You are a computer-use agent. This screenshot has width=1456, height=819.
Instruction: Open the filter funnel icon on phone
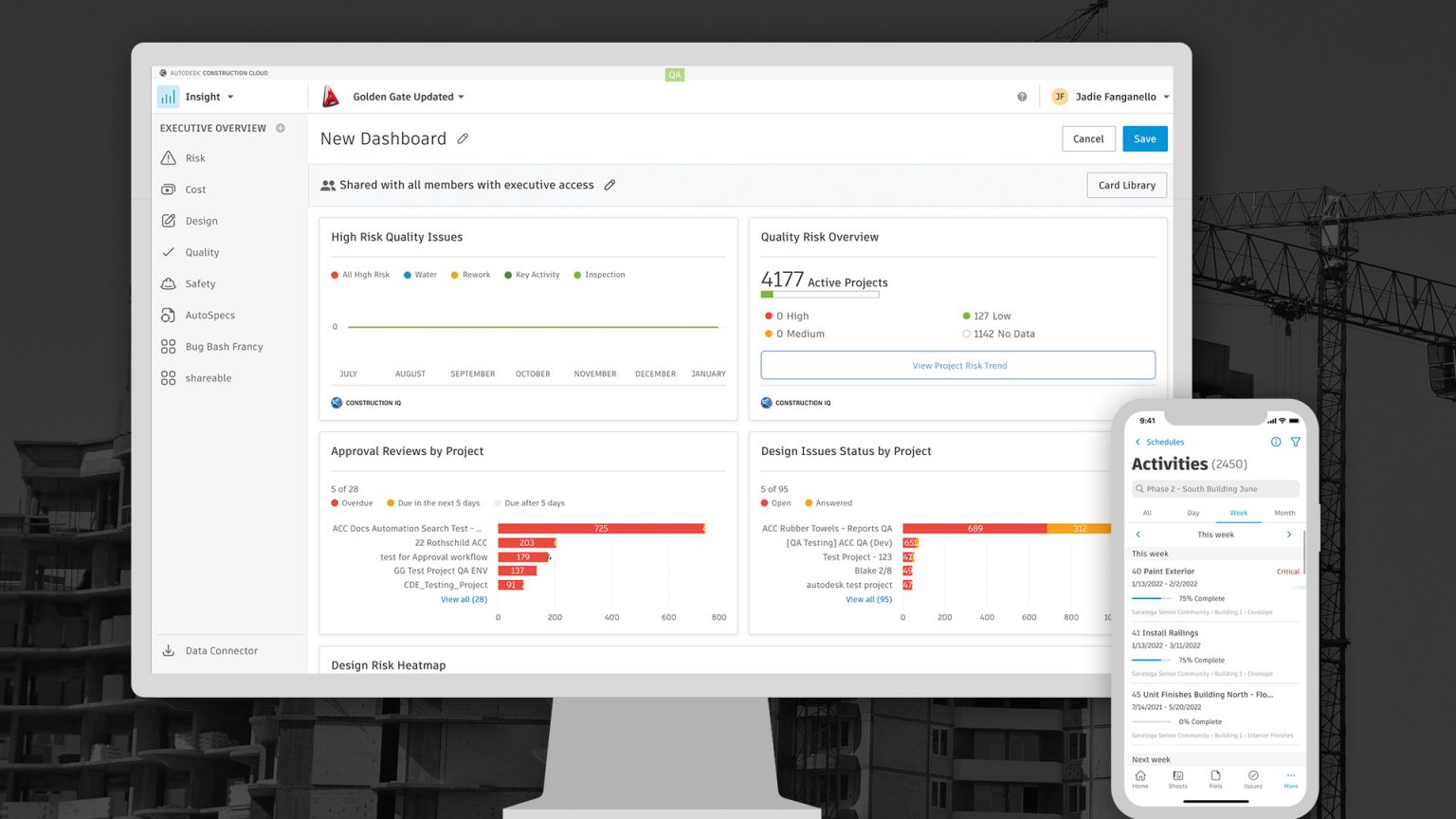(1295, 442)
